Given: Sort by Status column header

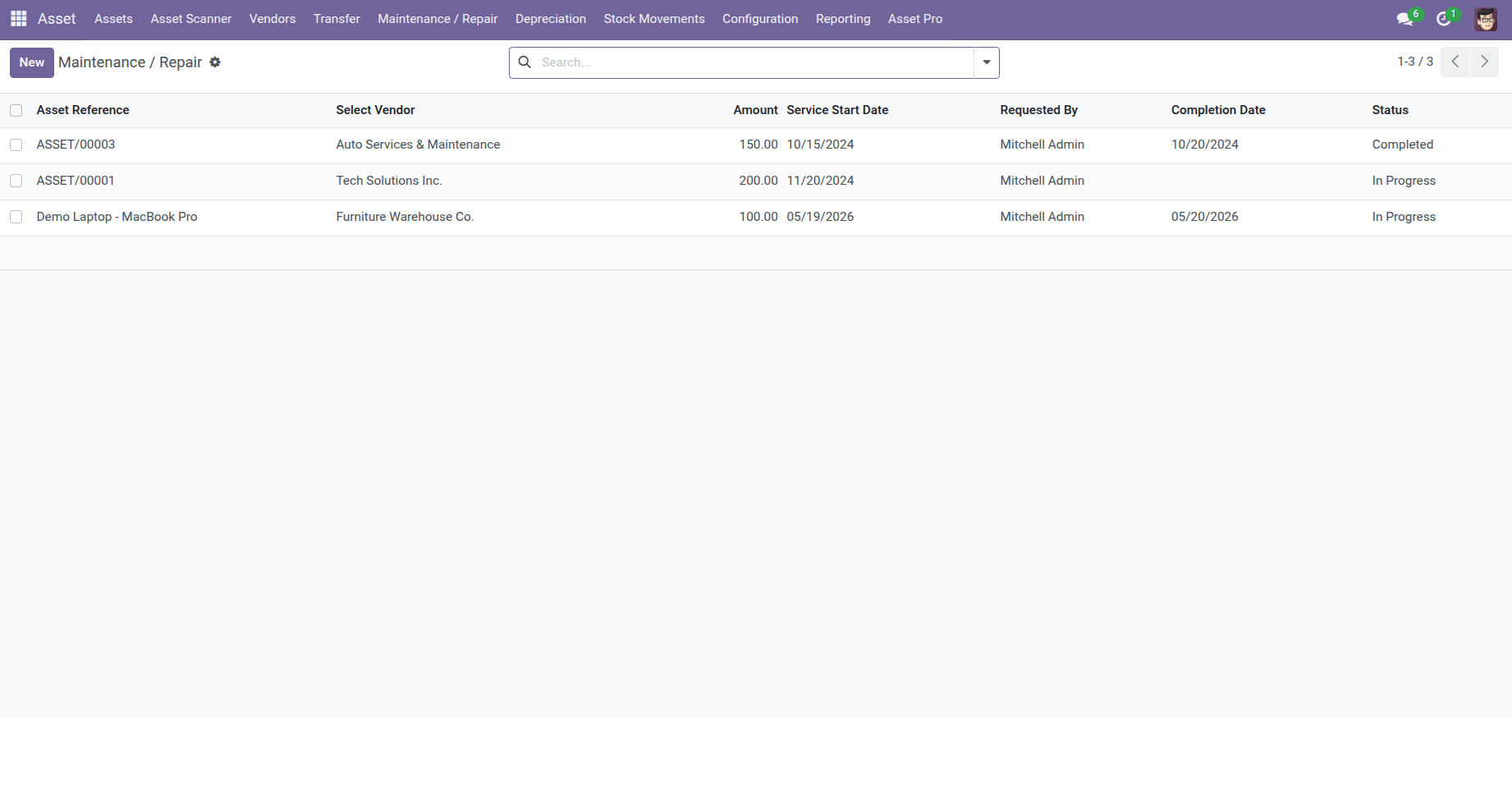Looking at the screenshot, I should pos(1390,110).
